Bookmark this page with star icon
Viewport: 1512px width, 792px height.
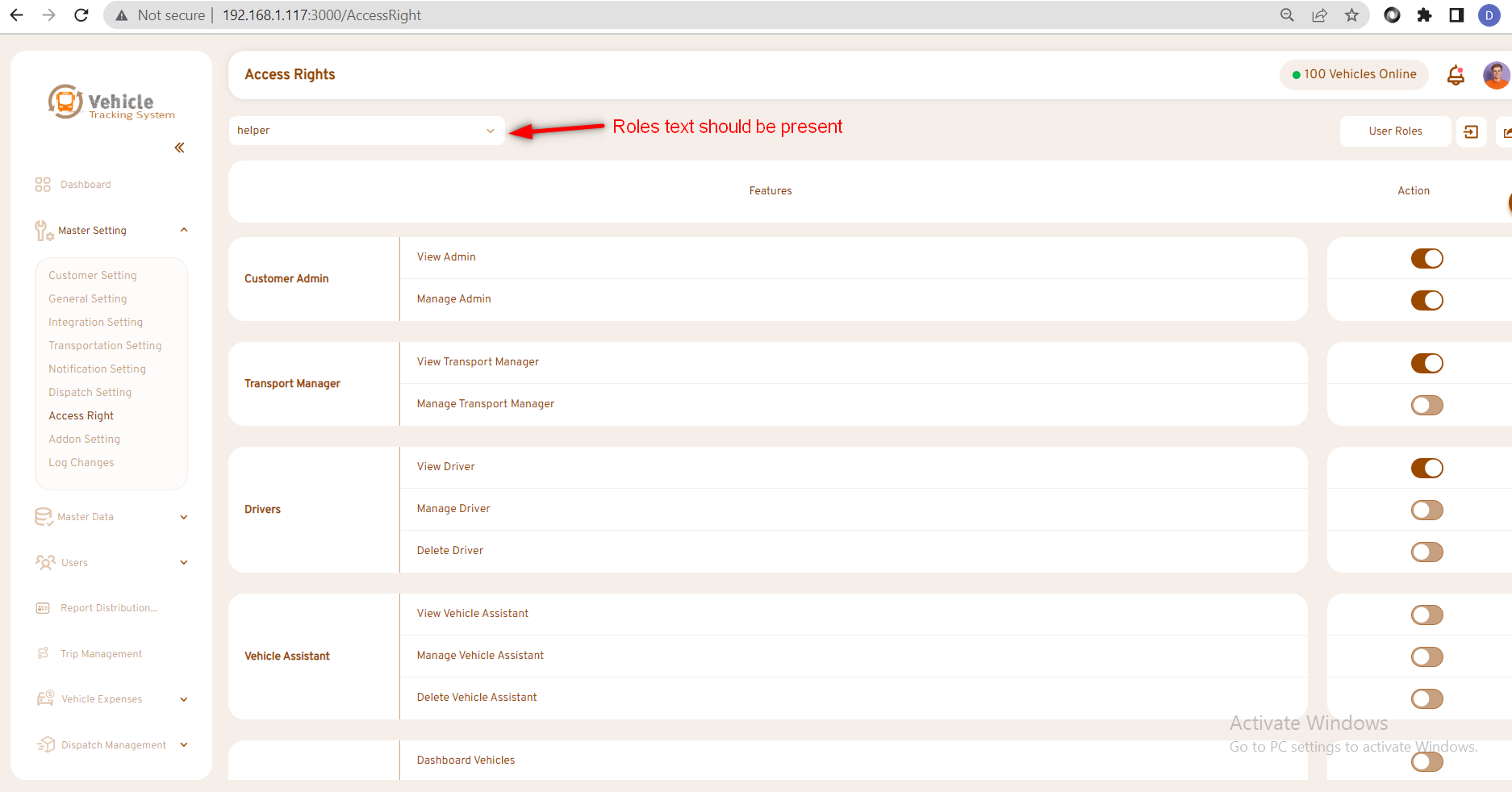click(x=1351, y=15)
